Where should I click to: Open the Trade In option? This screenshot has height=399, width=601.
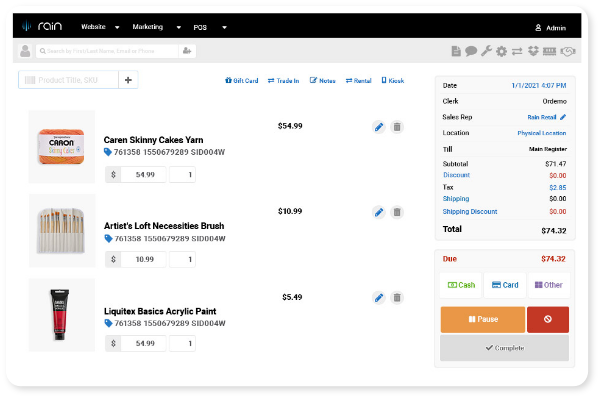(x=283, y=80)
